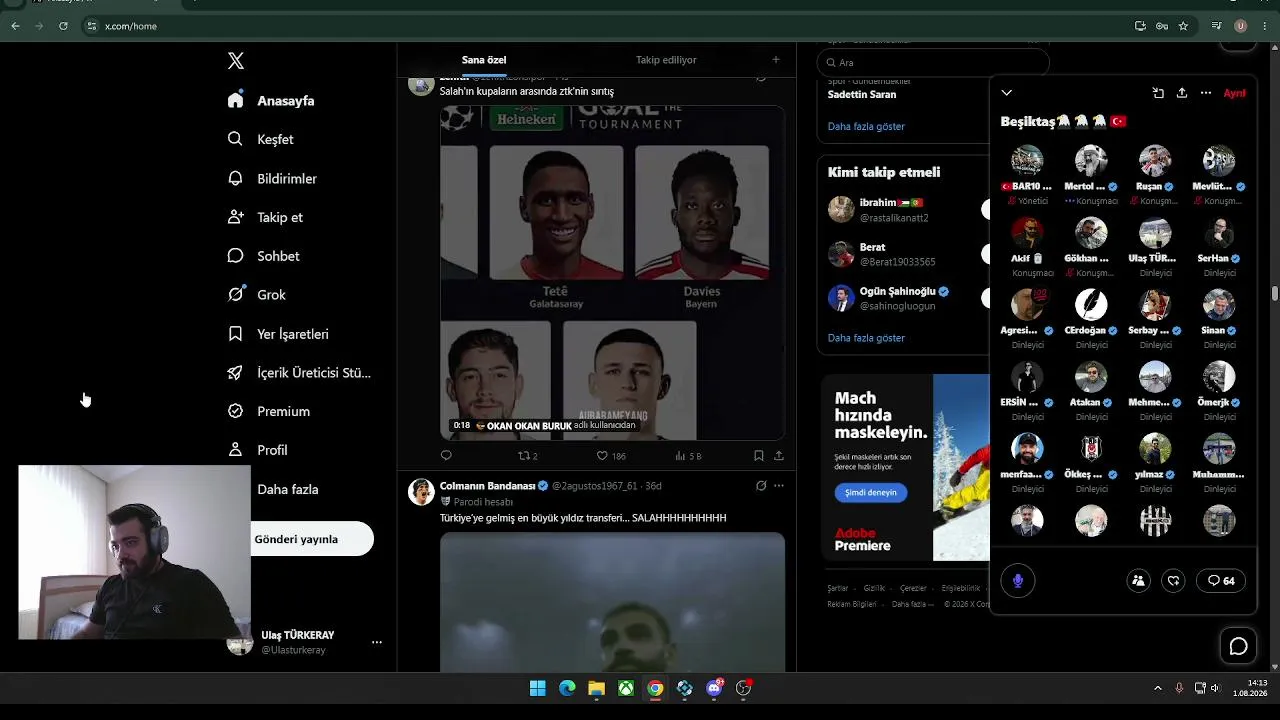The height and width of the screenshot is (720, 1280).
Task: Go to the Premium page
Action: coord(269,411)
